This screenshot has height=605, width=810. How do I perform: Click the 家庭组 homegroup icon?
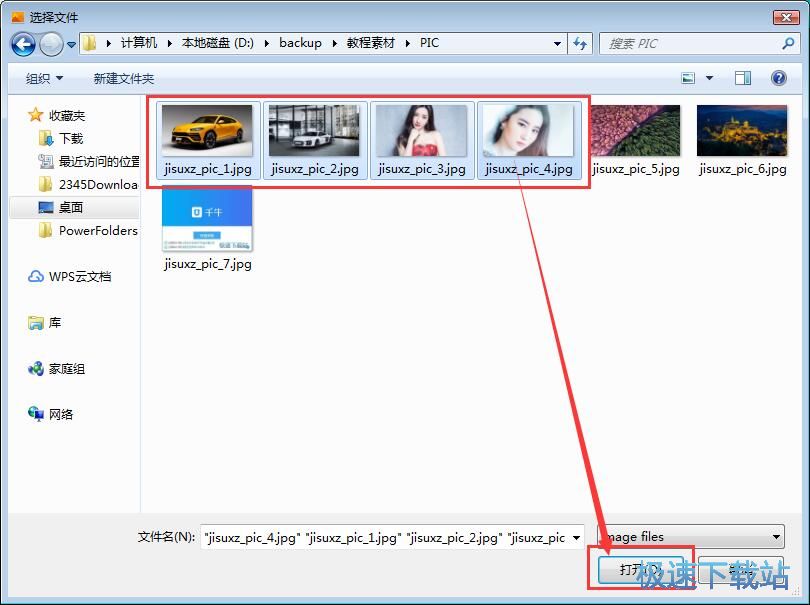coord(36,369)
